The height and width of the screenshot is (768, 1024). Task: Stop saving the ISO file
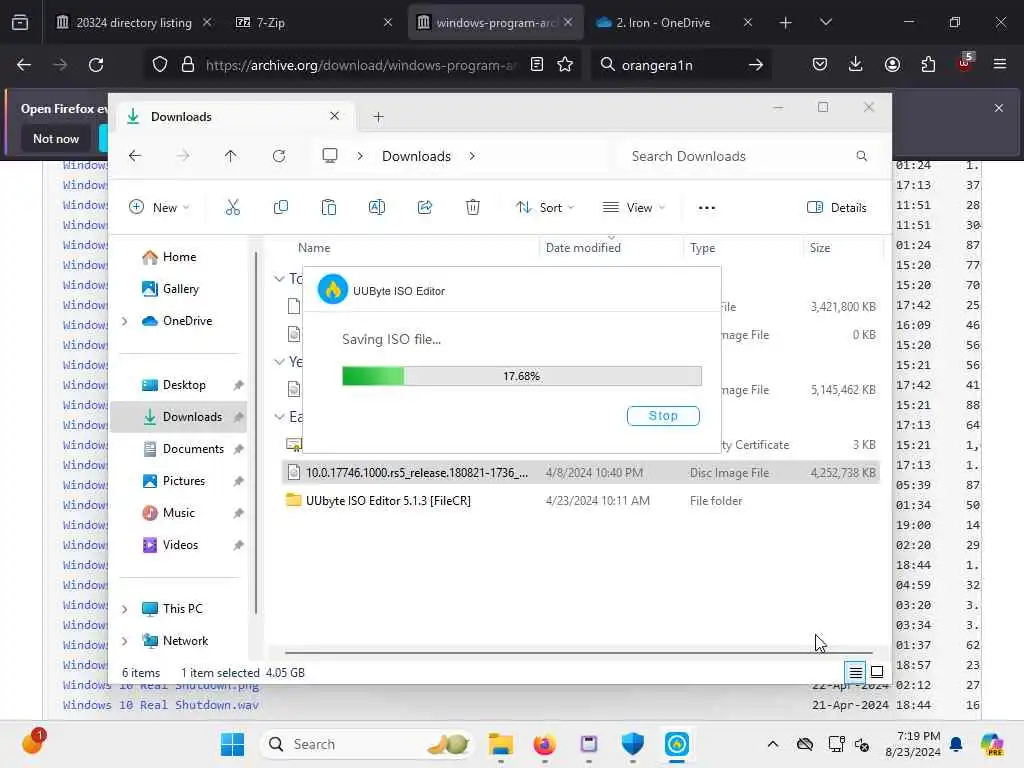(663, 416)
